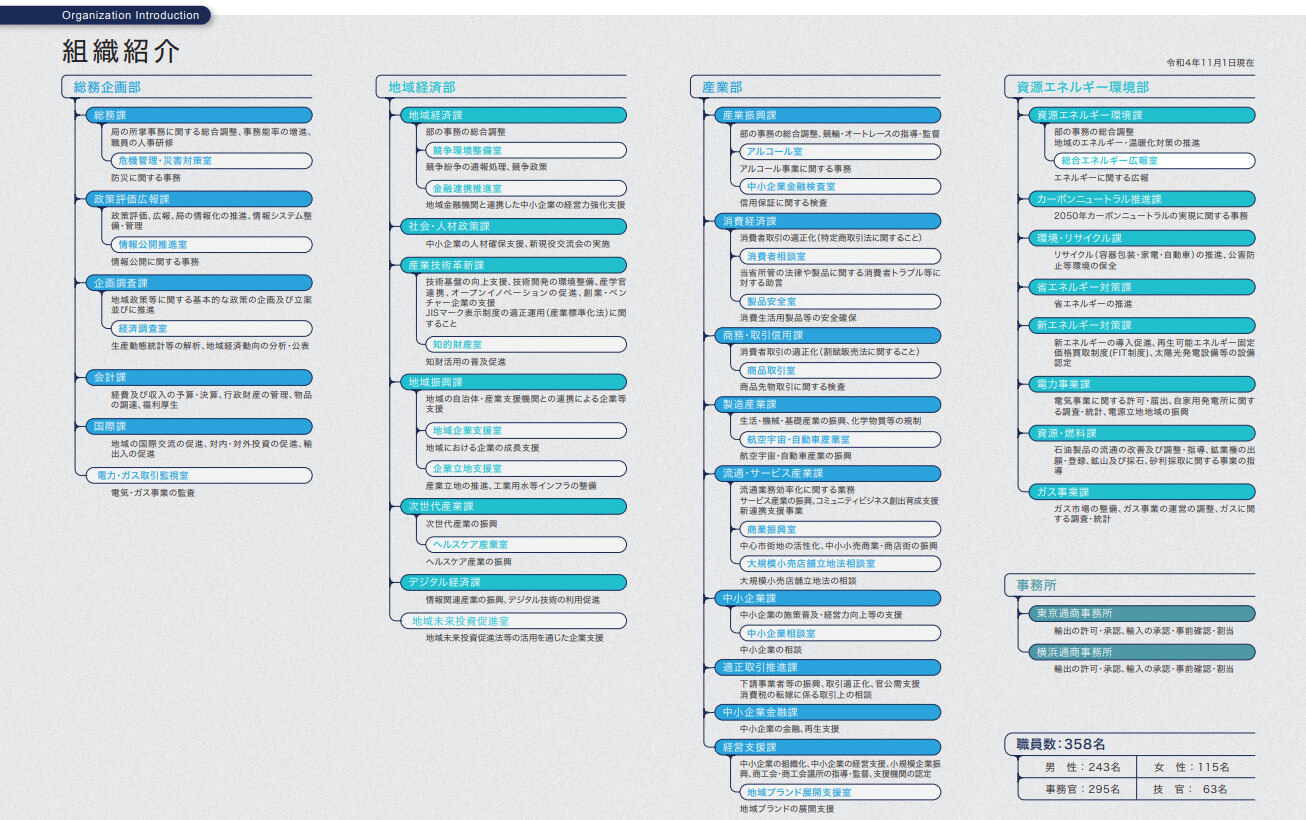Click the 産業技術革新課 section bar
1306x820 pixels.
(513, 265)
